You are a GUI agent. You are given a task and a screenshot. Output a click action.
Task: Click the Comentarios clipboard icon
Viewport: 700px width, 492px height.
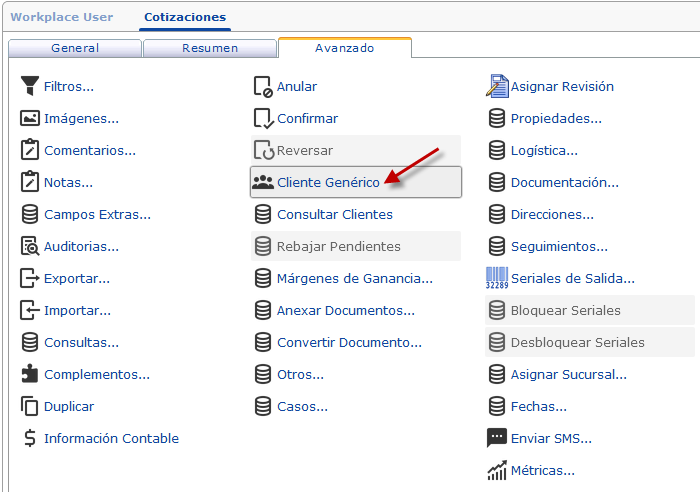pos(29,150)
